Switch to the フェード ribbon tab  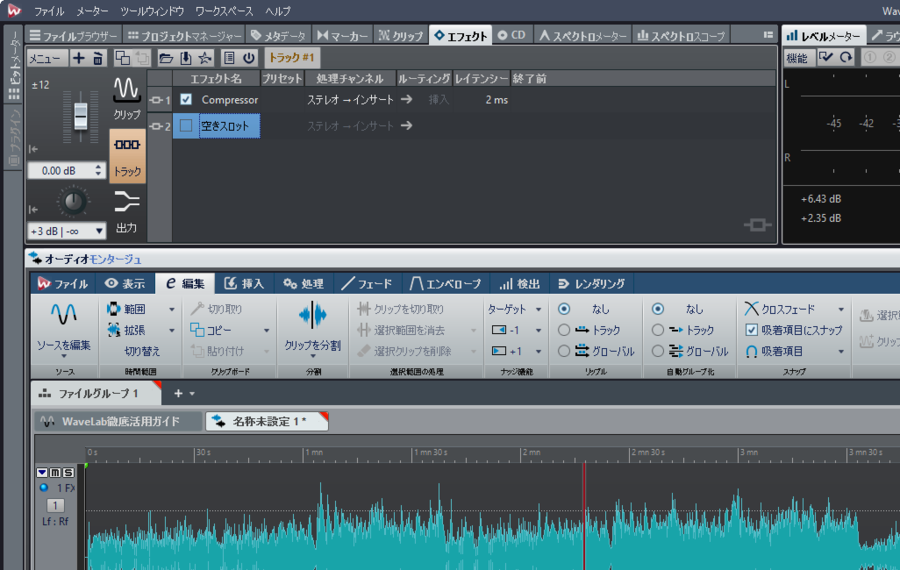[x=366, y=284]
